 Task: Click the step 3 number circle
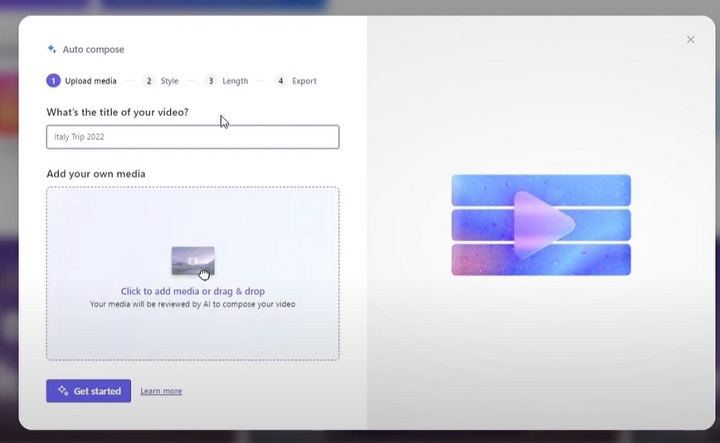pos(211,81)
